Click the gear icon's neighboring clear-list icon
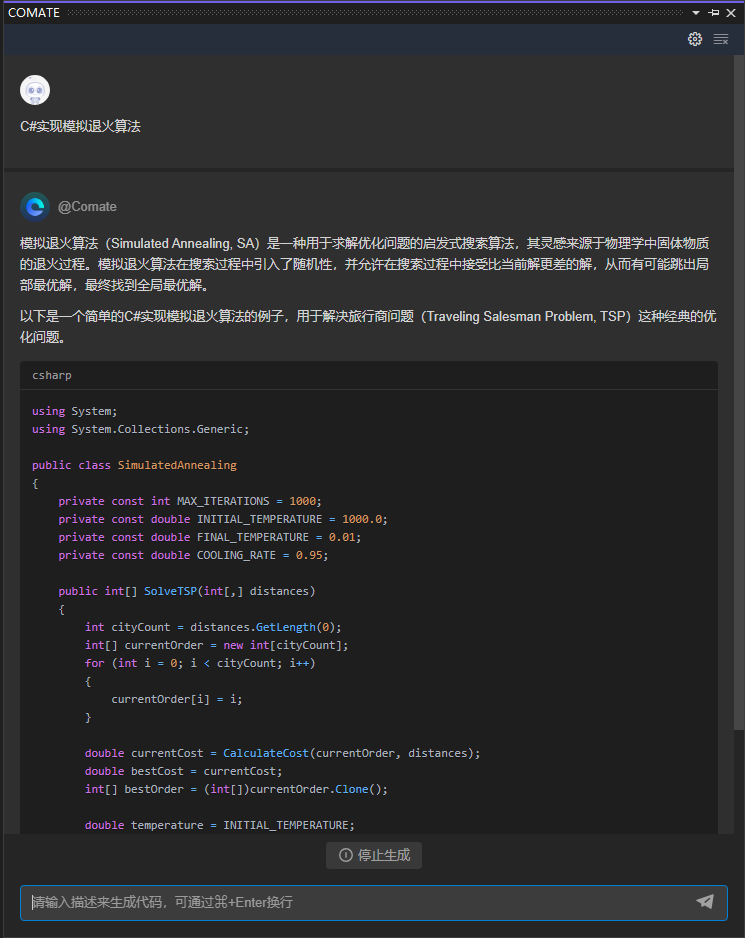This screenshot has width=745, height=938. click(x=721, y=39)
